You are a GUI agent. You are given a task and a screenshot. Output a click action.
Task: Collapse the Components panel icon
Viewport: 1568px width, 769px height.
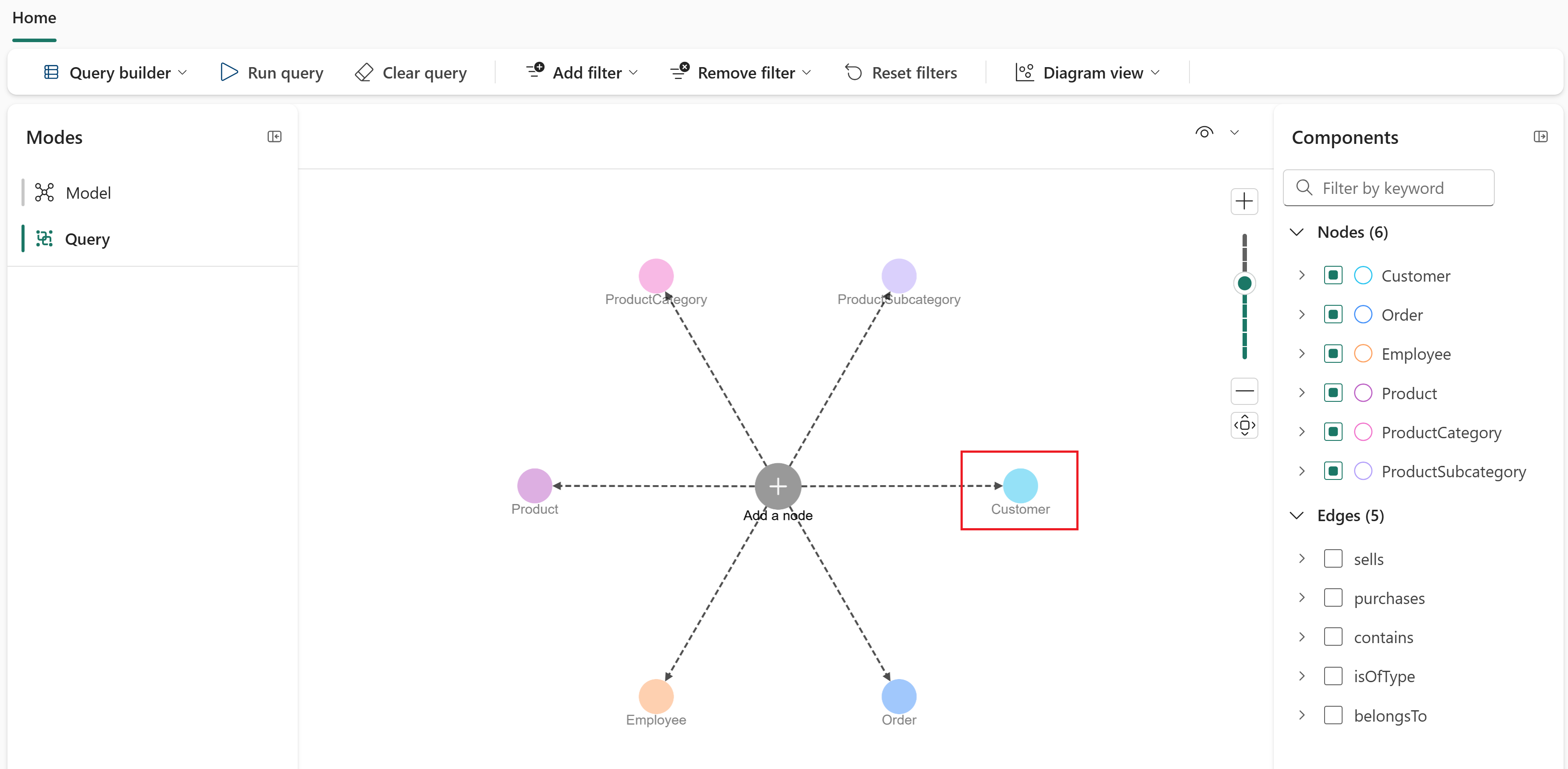point(1540,136)
